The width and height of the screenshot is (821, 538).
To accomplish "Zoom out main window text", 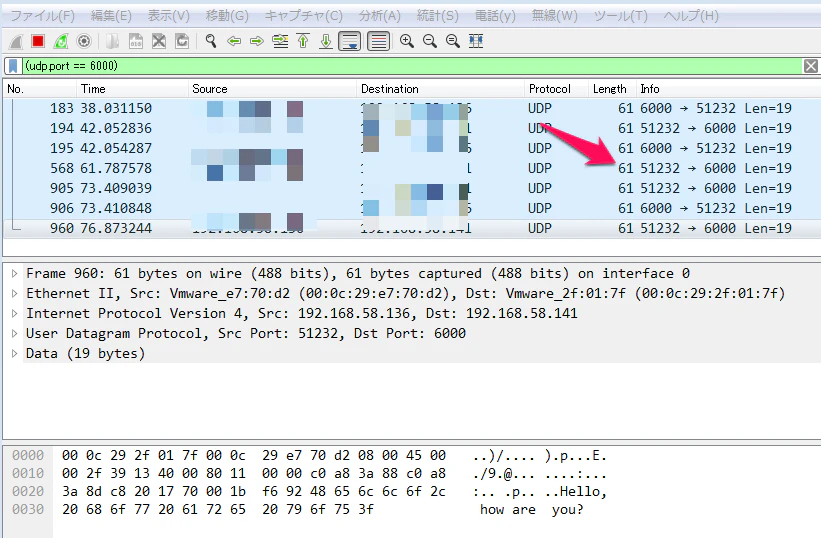I will tap(430, 41).
